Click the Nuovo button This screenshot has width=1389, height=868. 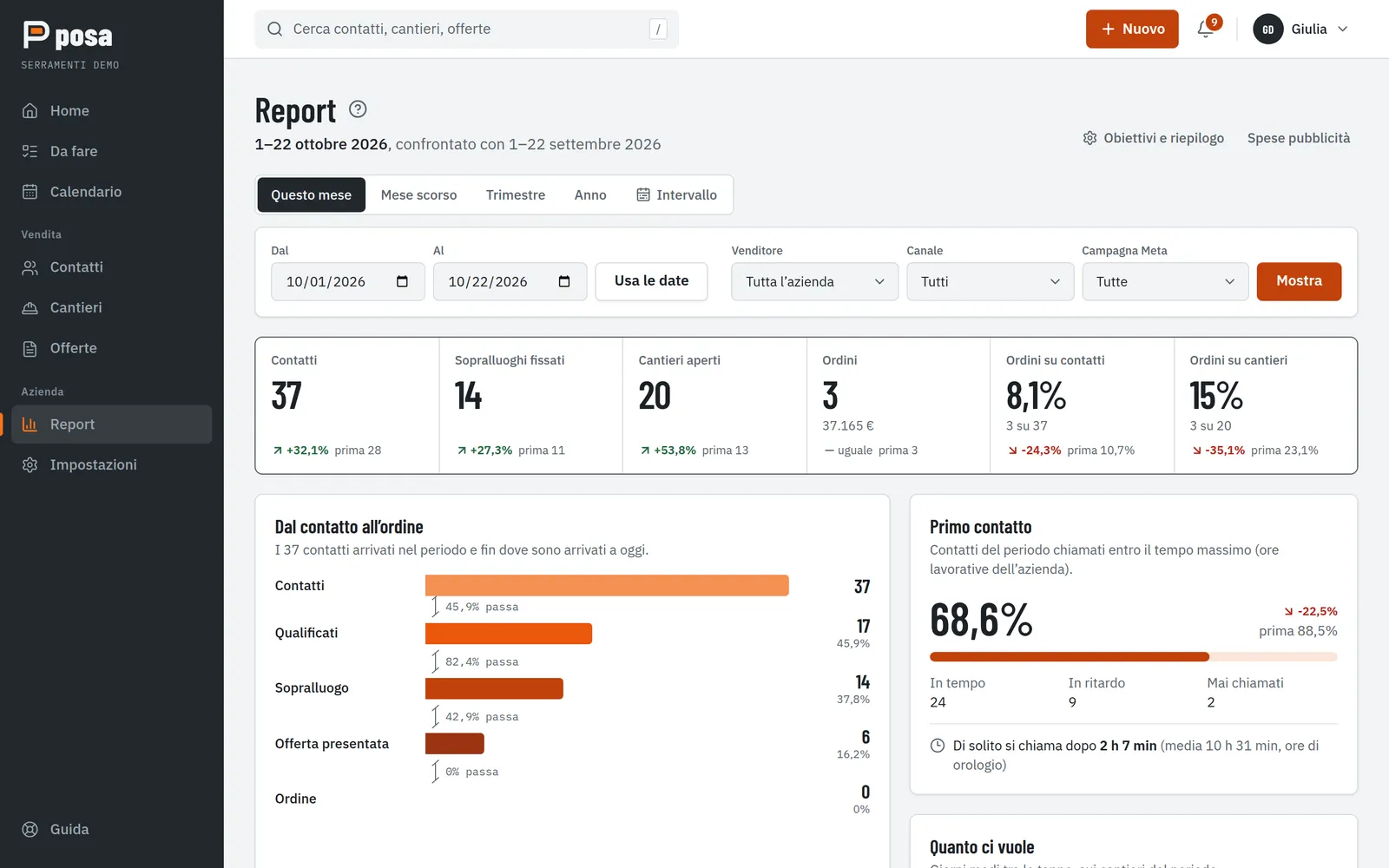coord(1132,29)
